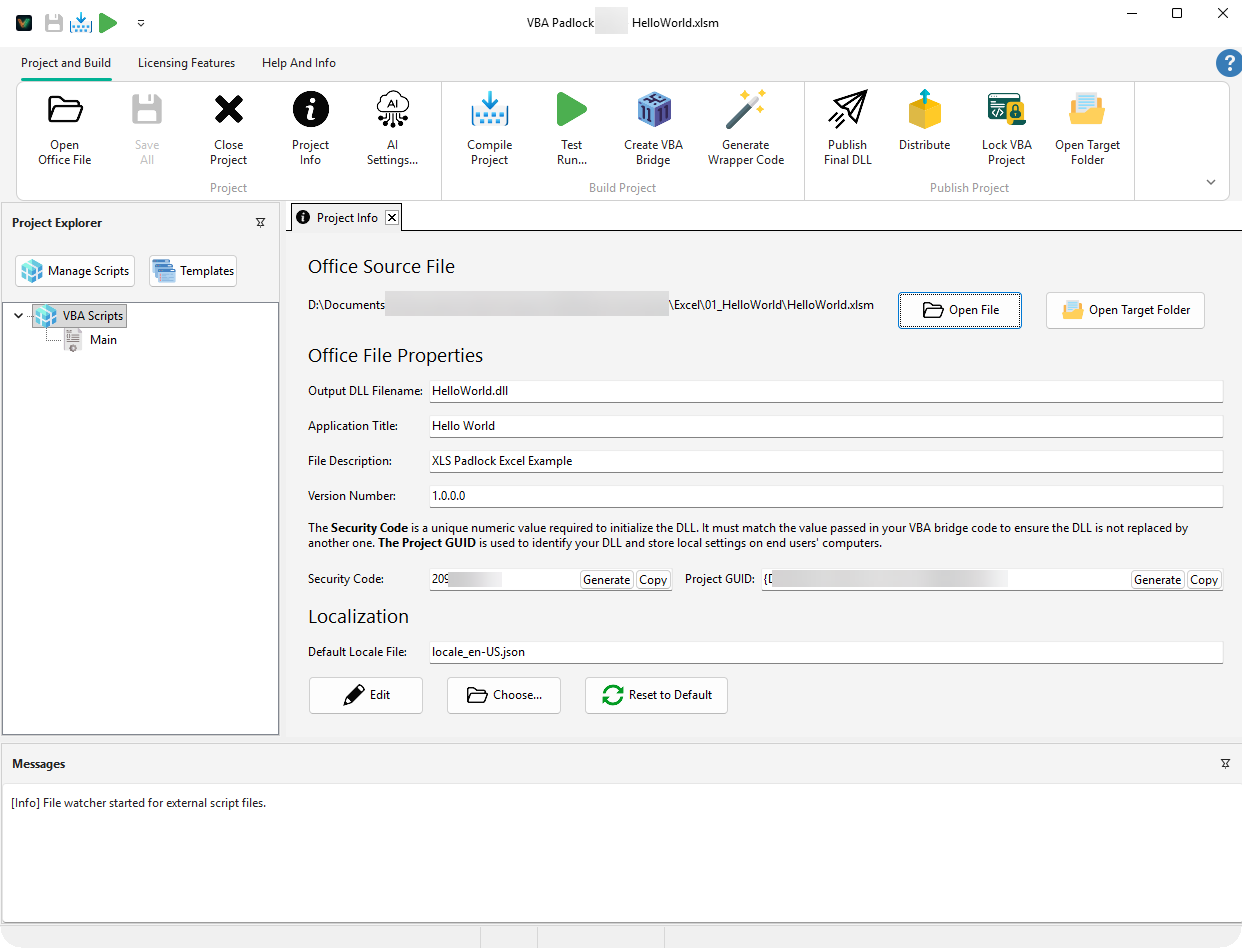Open Project Info panel
Screen dimensions: 1242x948
pyautogui.click(x=310, y=127)
